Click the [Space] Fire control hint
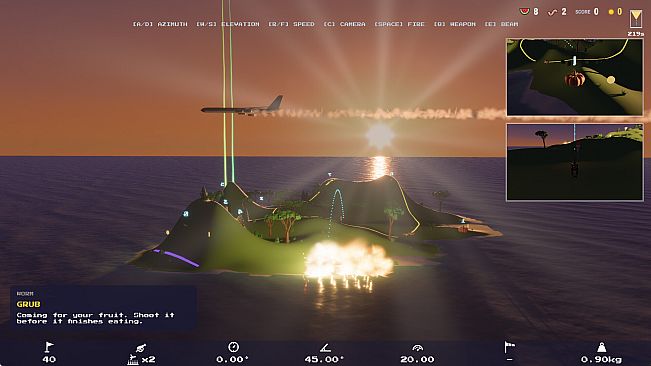 [x=399, y=24]
